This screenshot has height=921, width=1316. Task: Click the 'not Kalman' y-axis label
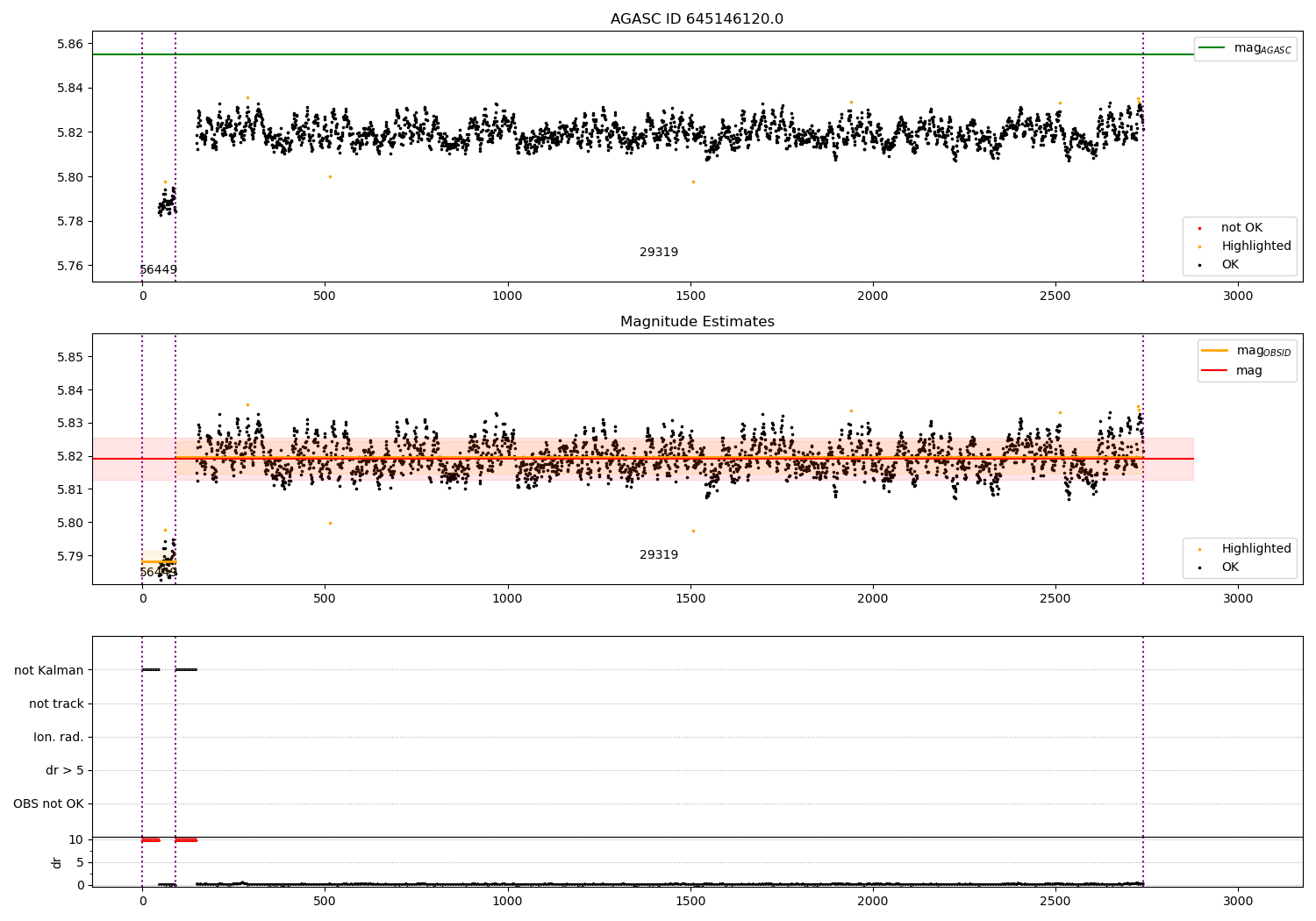coord(49,671)
